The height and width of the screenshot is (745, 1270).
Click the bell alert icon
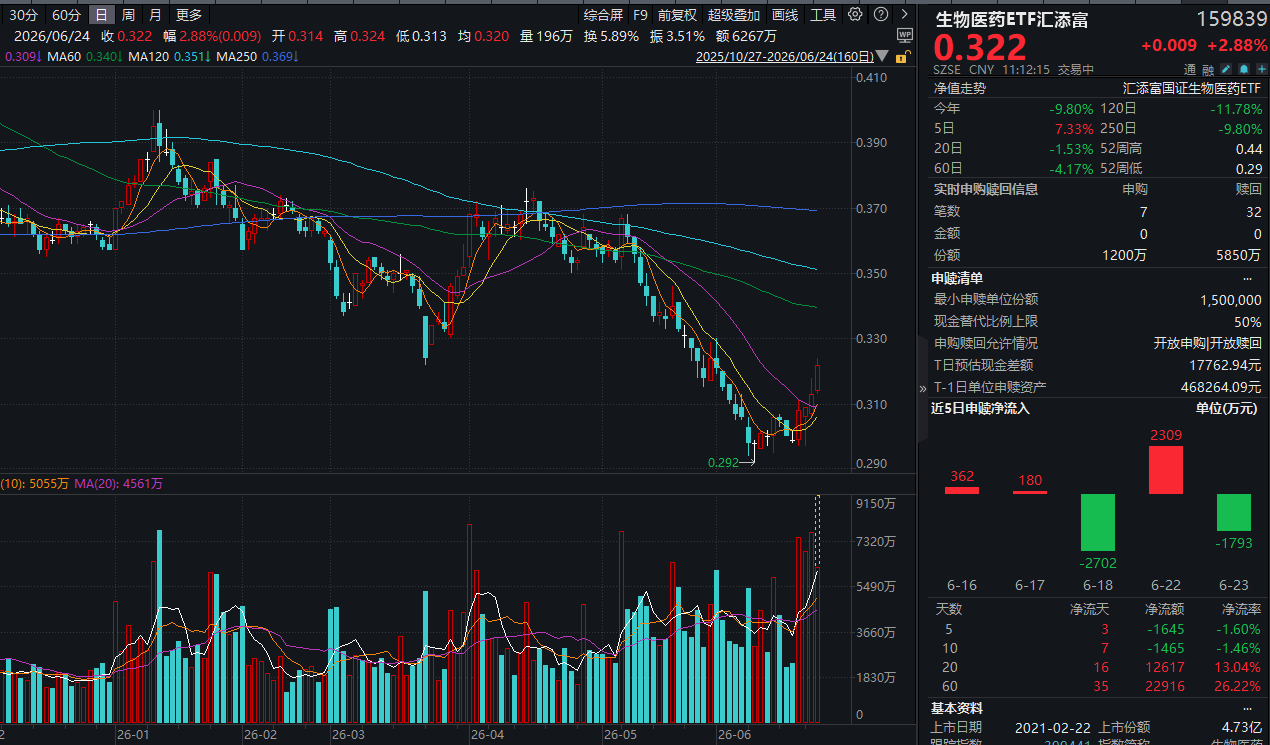[x=1243, y=69]
